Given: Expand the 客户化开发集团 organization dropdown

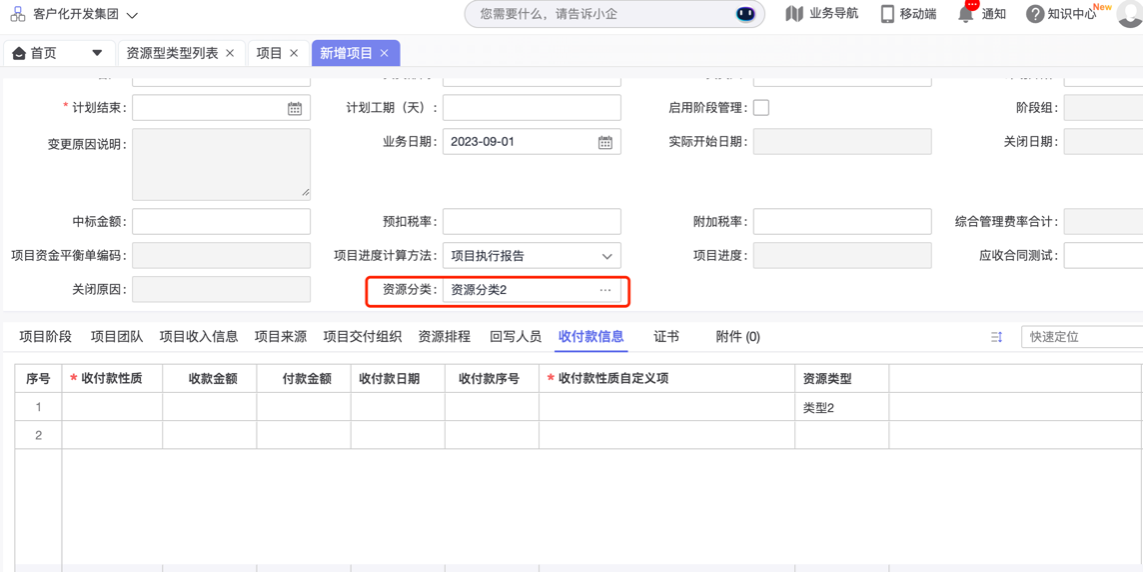Looking at the screenshot, I should tap(132, 15).
